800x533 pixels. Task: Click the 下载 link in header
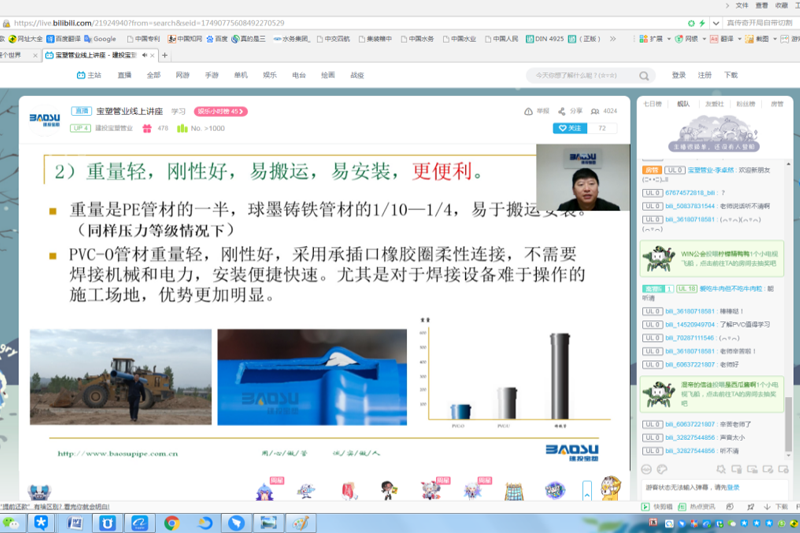tap(731, 75)
